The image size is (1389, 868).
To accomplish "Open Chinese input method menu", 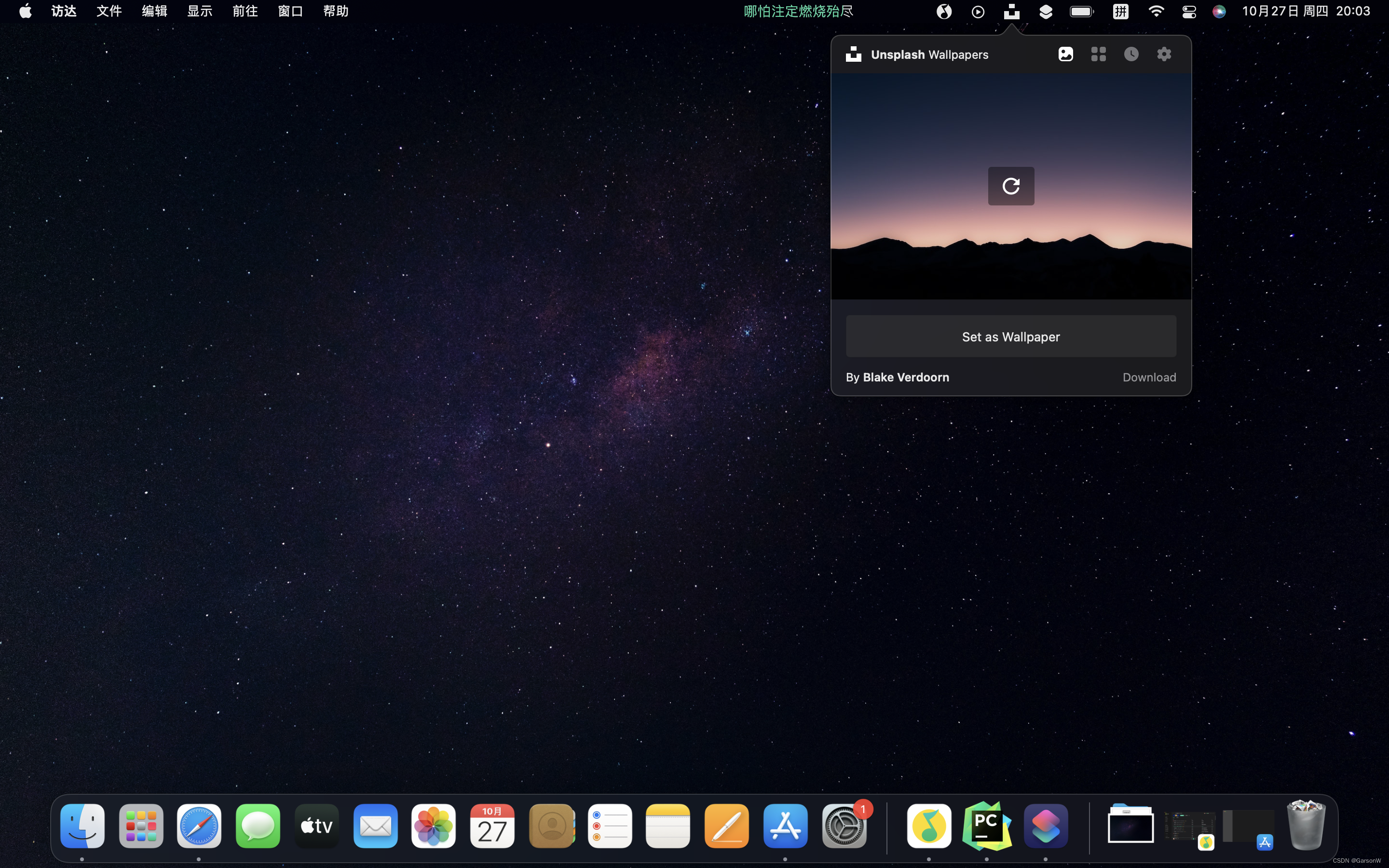I will pyautogui.click(x=1120, y=12).
